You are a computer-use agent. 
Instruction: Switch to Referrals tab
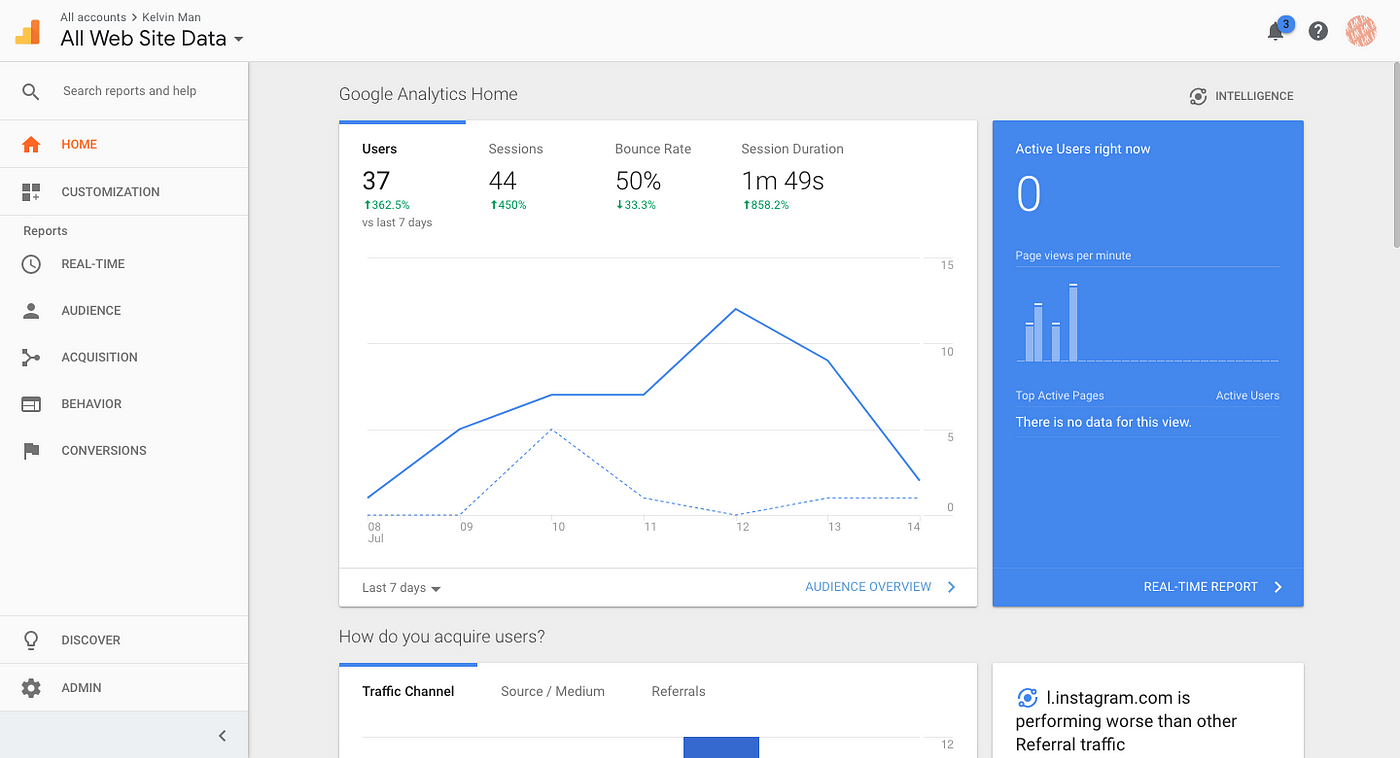coord(678,691)
